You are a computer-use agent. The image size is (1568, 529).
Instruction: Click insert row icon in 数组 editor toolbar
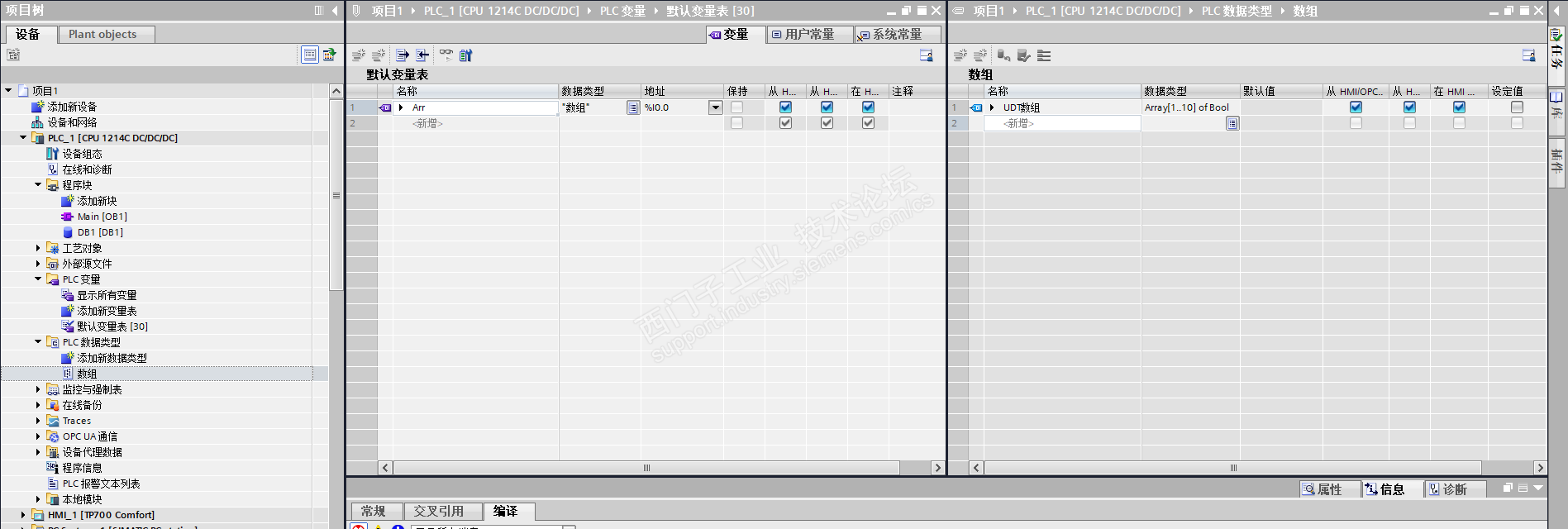point(960,55)
